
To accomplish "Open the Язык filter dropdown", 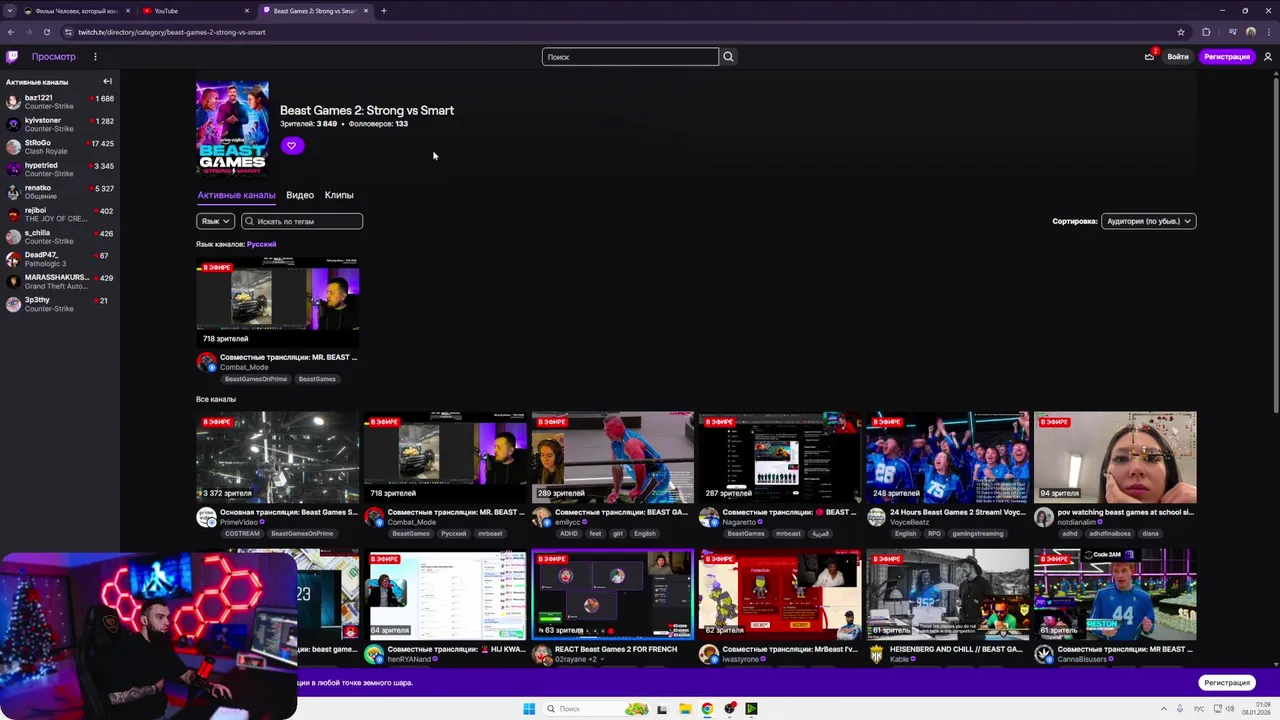I will 215,221.
